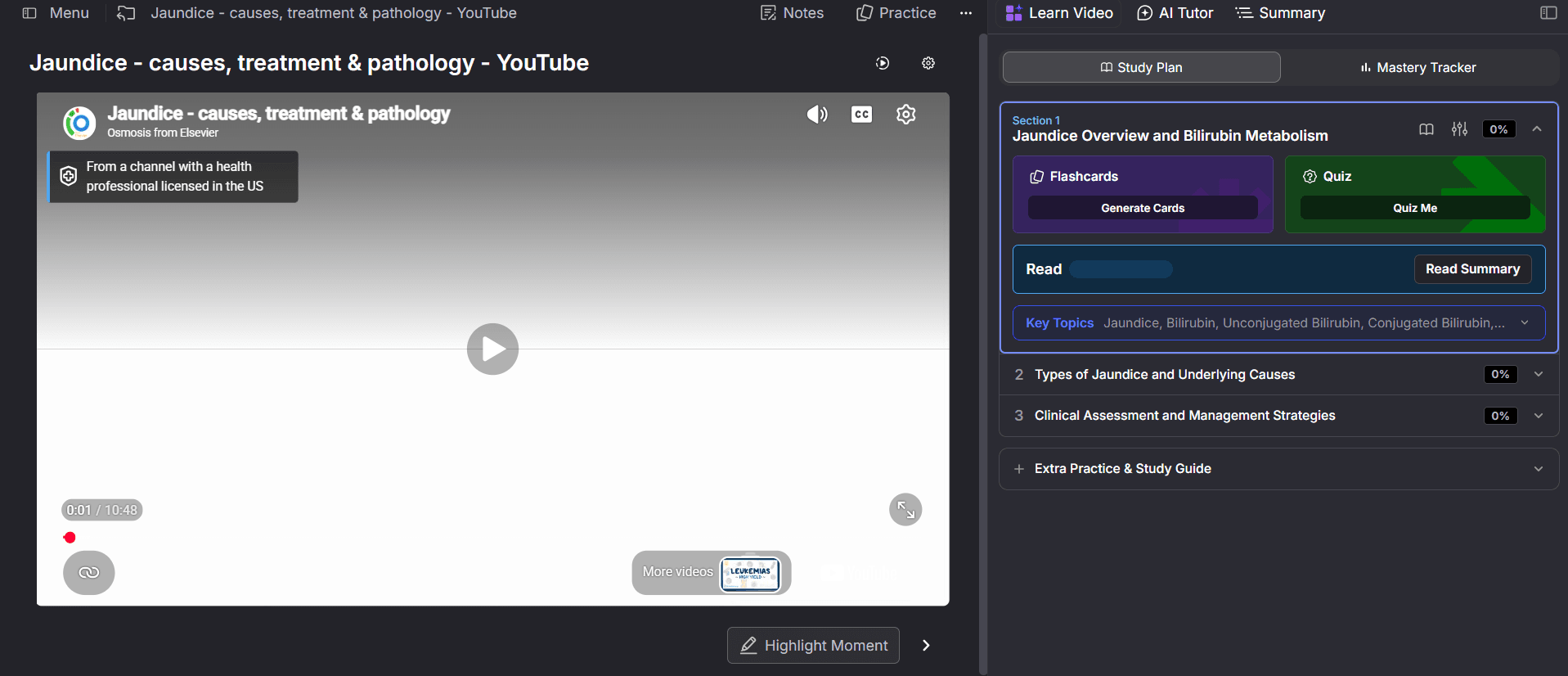Click the 'Osmosis from Elsevier' channel name
The height and width of the screenshot is (676, 1568).
pos(163,133)
